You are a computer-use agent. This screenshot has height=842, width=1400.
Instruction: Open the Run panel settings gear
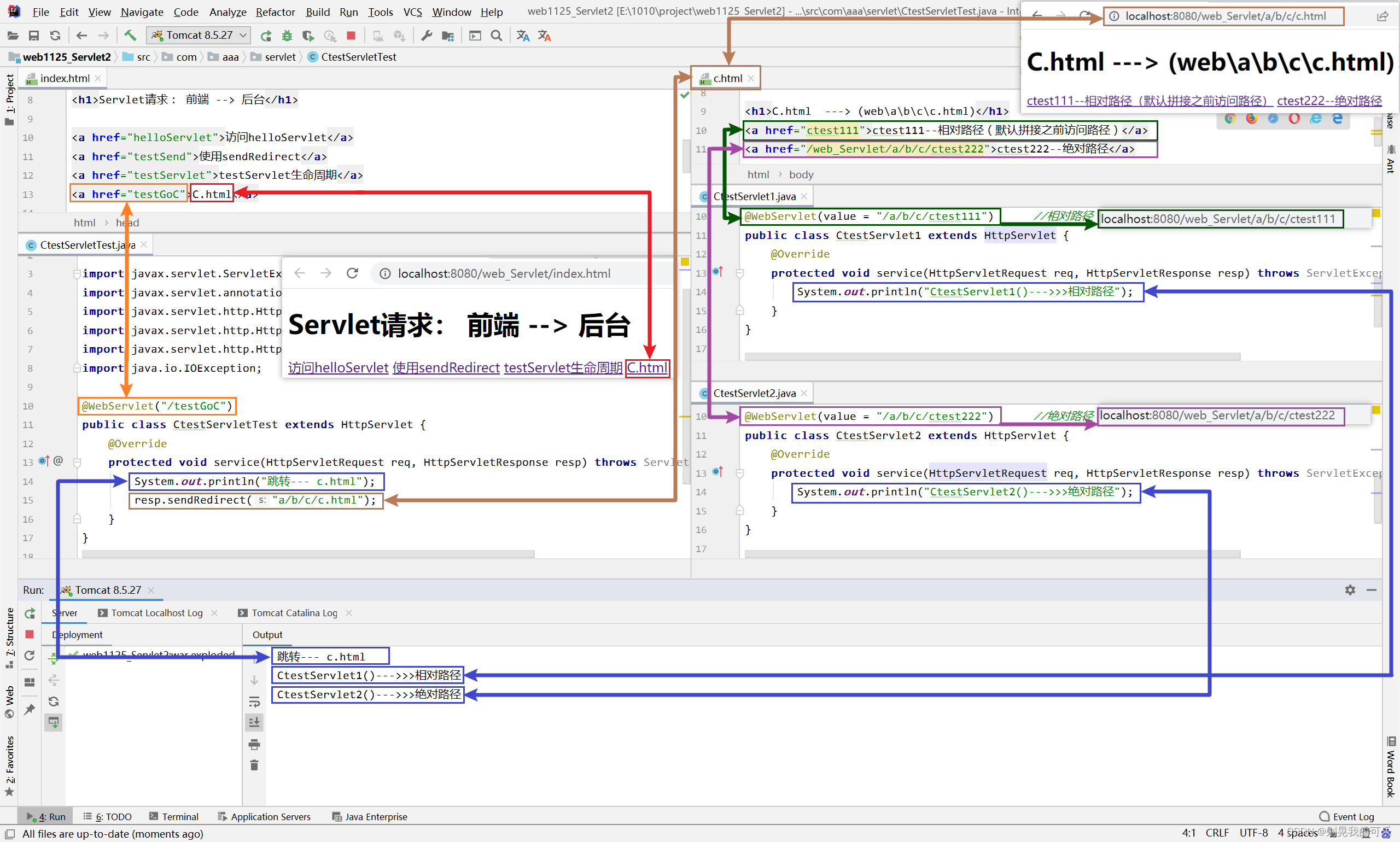1350,590
